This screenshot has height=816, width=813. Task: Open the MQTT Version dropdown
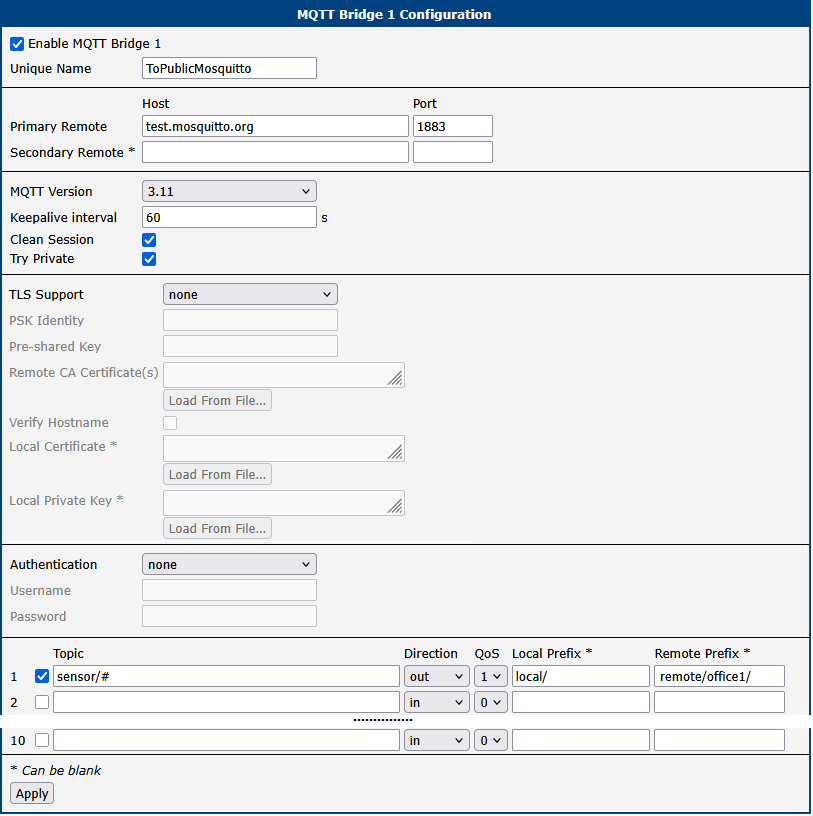point(229,192)
